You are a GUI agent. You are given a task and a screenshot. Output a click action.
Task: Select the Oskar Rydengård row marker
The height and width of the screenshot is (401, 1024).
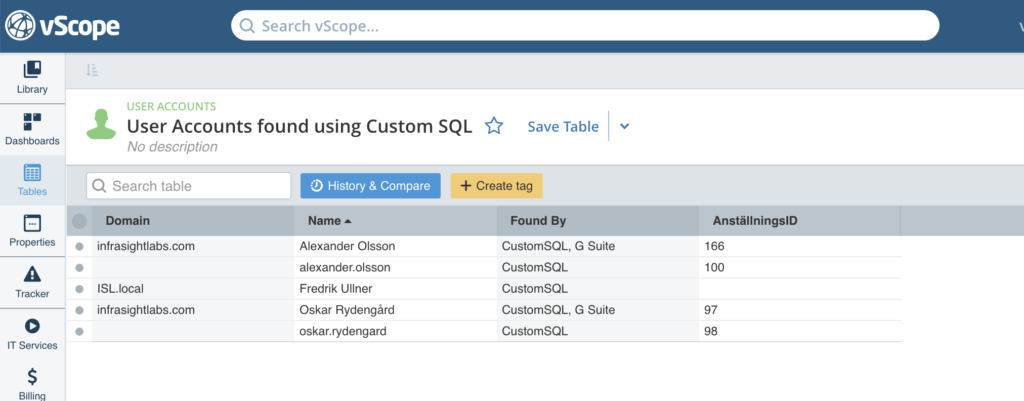[80, 310]
